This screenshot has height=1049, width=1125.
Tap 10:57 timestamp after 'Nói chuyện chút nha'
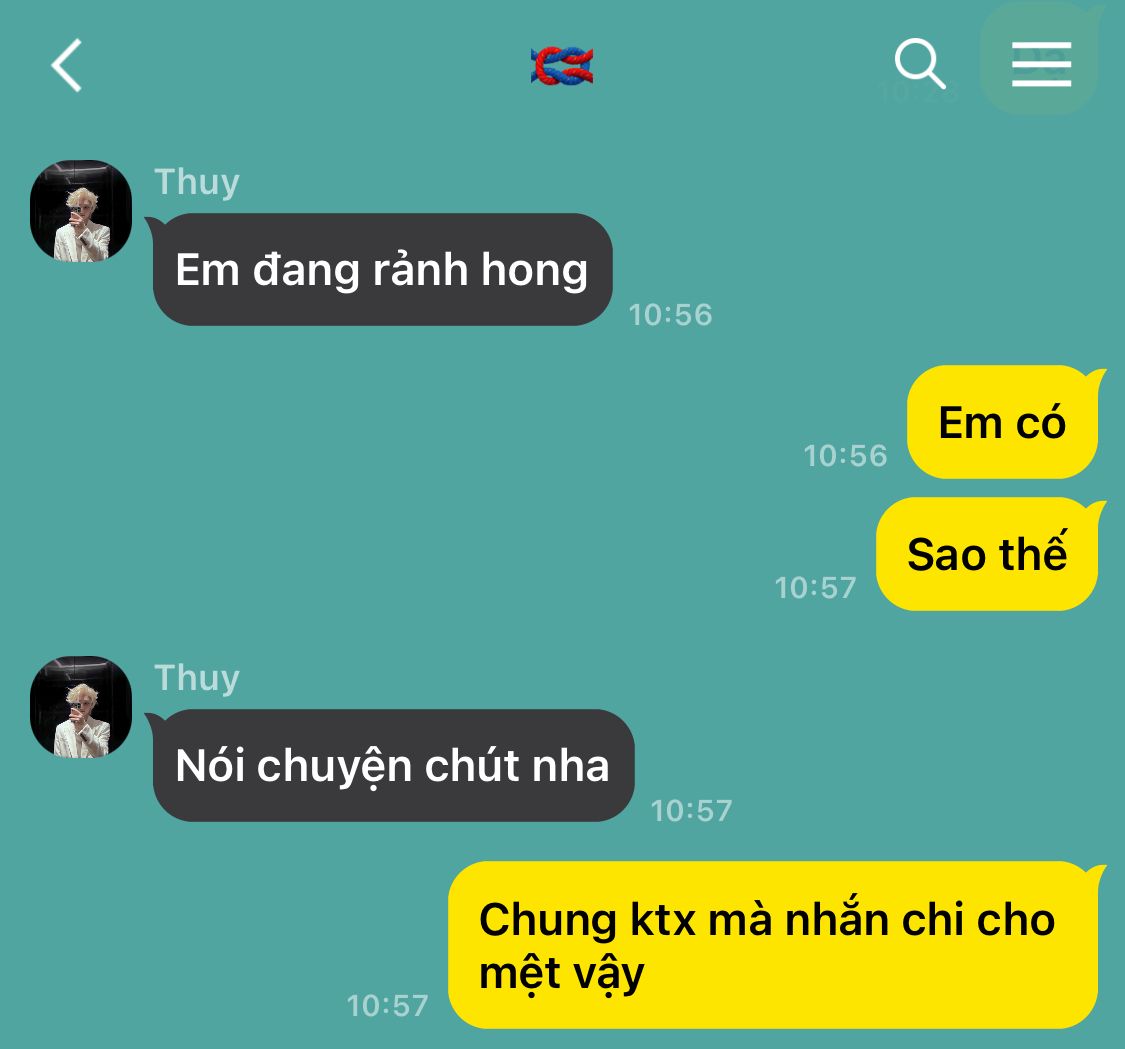pyautogui.click(x=692, y=811)
